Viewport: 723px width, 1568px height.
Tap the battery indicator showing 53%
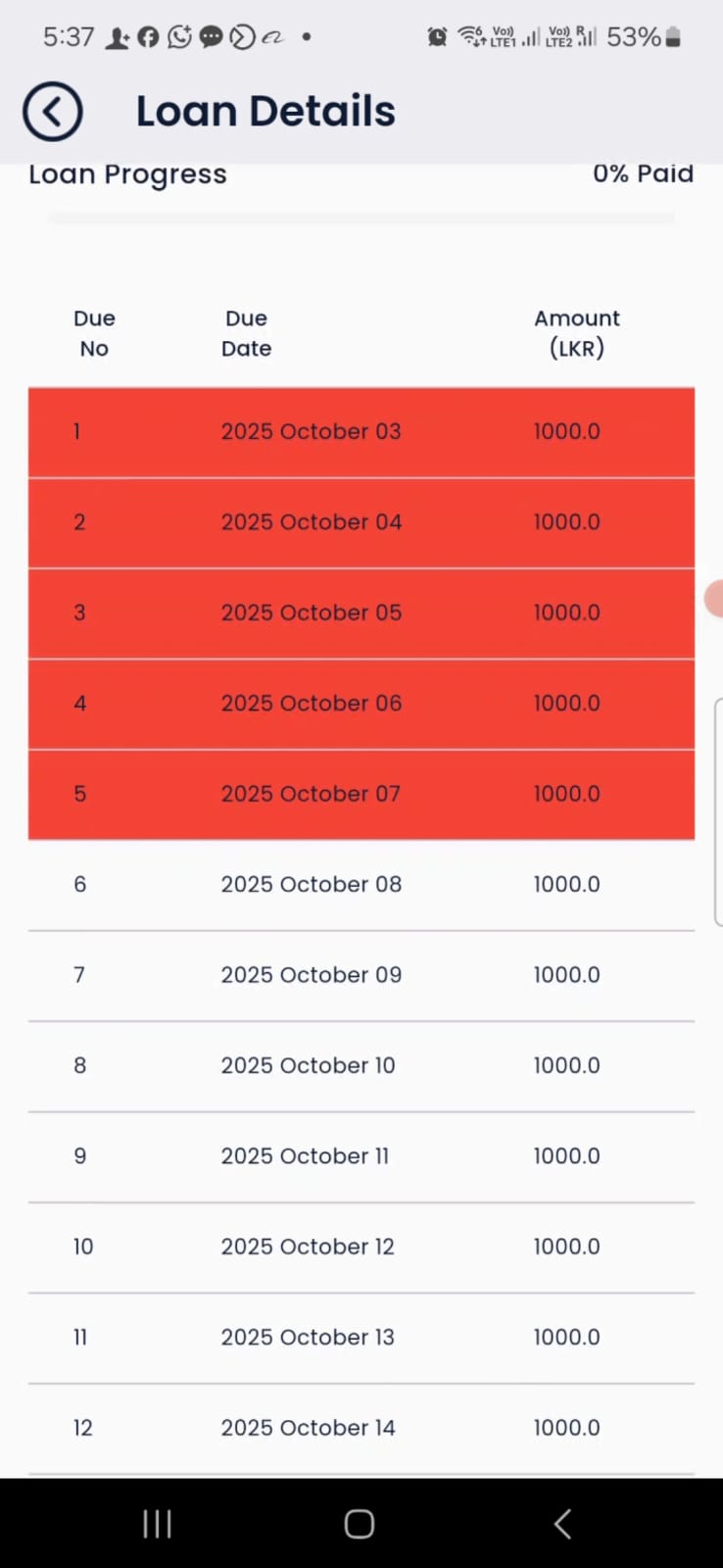[672, 37]
